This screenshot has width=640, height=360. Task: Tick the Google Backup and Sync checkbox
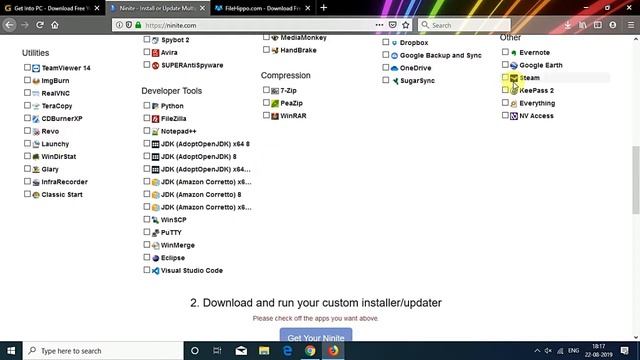[386, 55]
